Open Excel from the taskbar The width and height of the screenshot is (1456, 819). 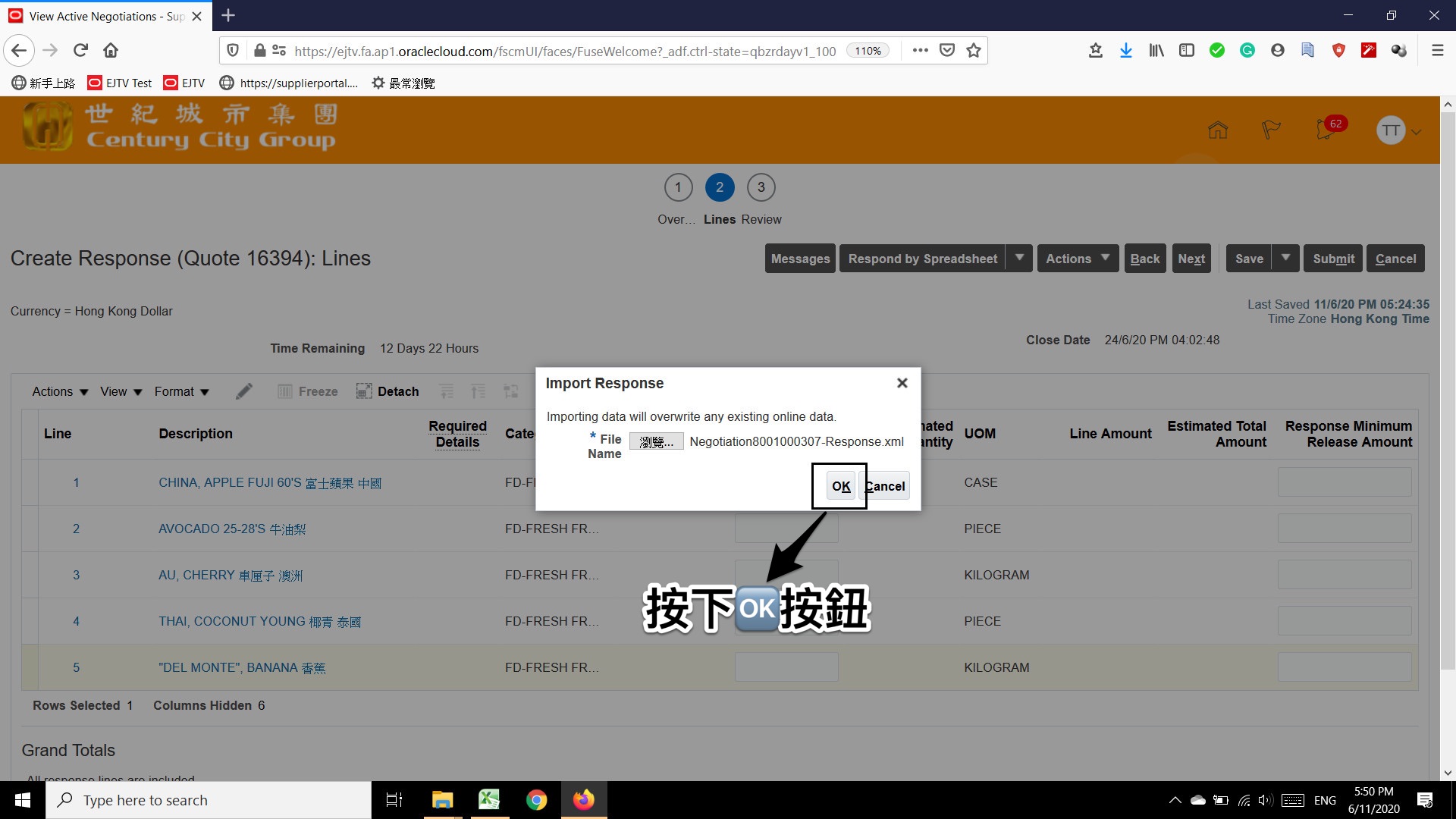pos(489,800)
